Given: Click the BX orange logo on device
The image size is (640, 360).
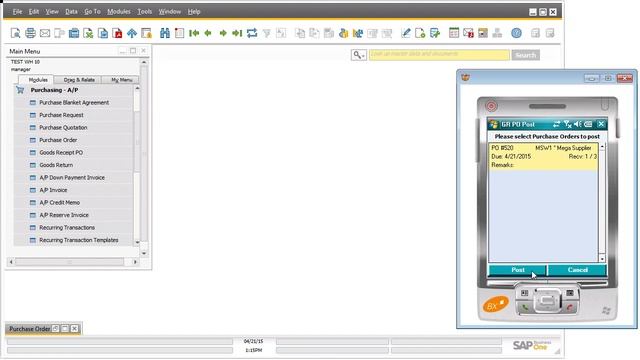Looking at the screenshot, I should pos(496,304).
